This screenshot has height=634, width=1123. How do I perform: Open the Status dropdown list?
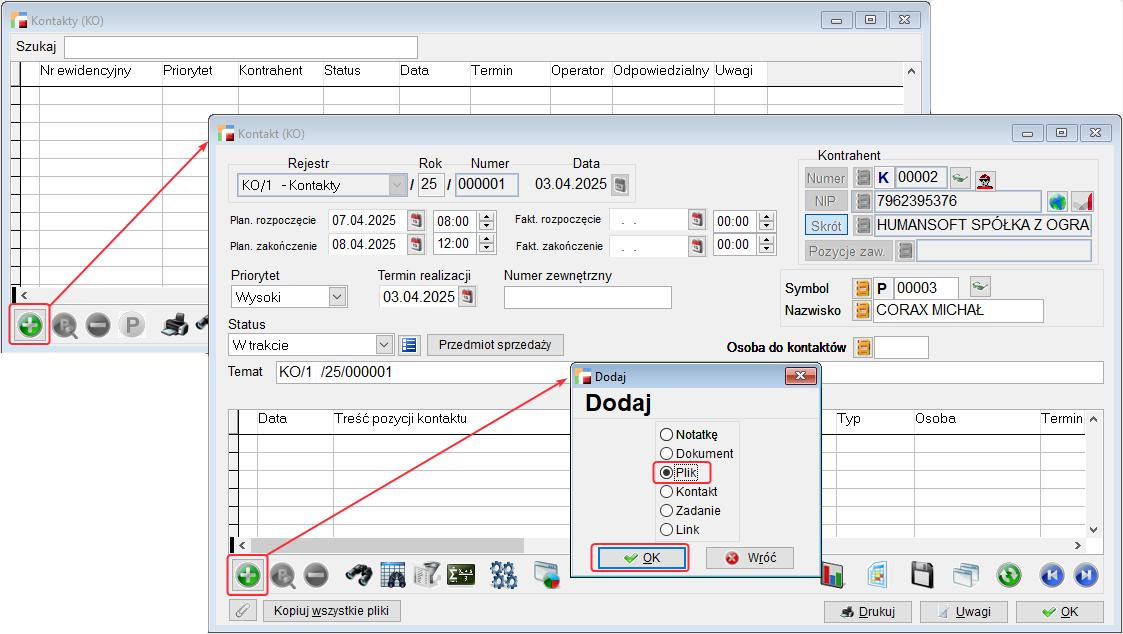pyautogui.click(x=384, y=345)
